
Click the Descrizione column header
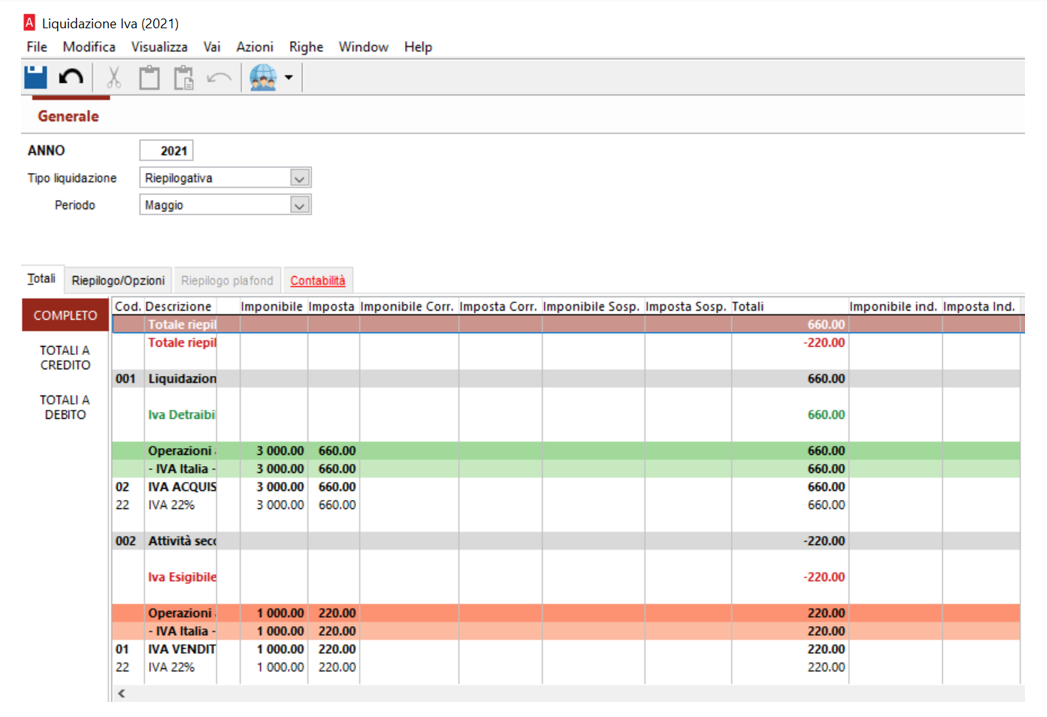[180, 306]
